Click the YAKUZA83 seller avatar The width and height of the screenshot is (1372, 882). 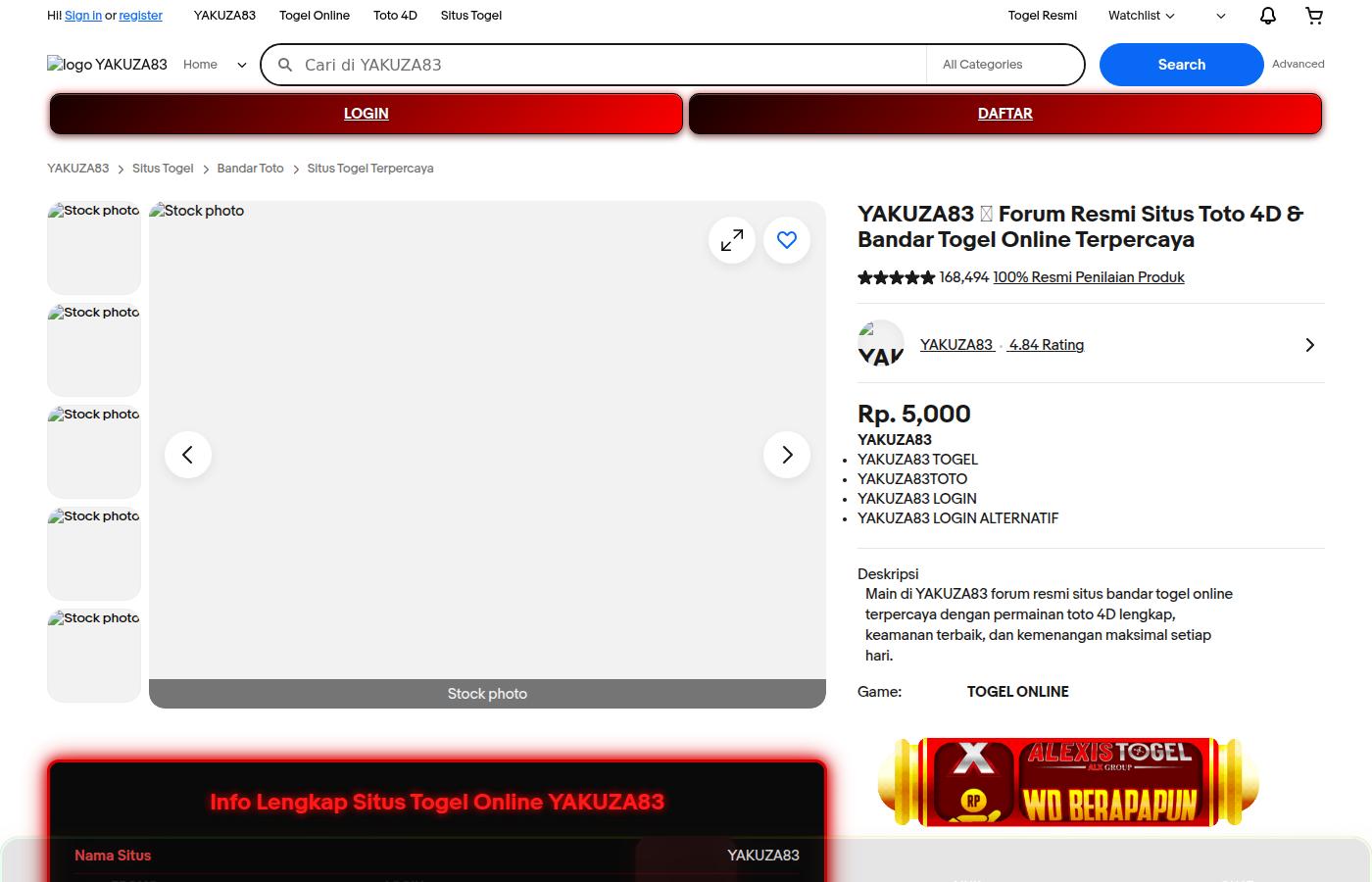[x=881, y=344]
